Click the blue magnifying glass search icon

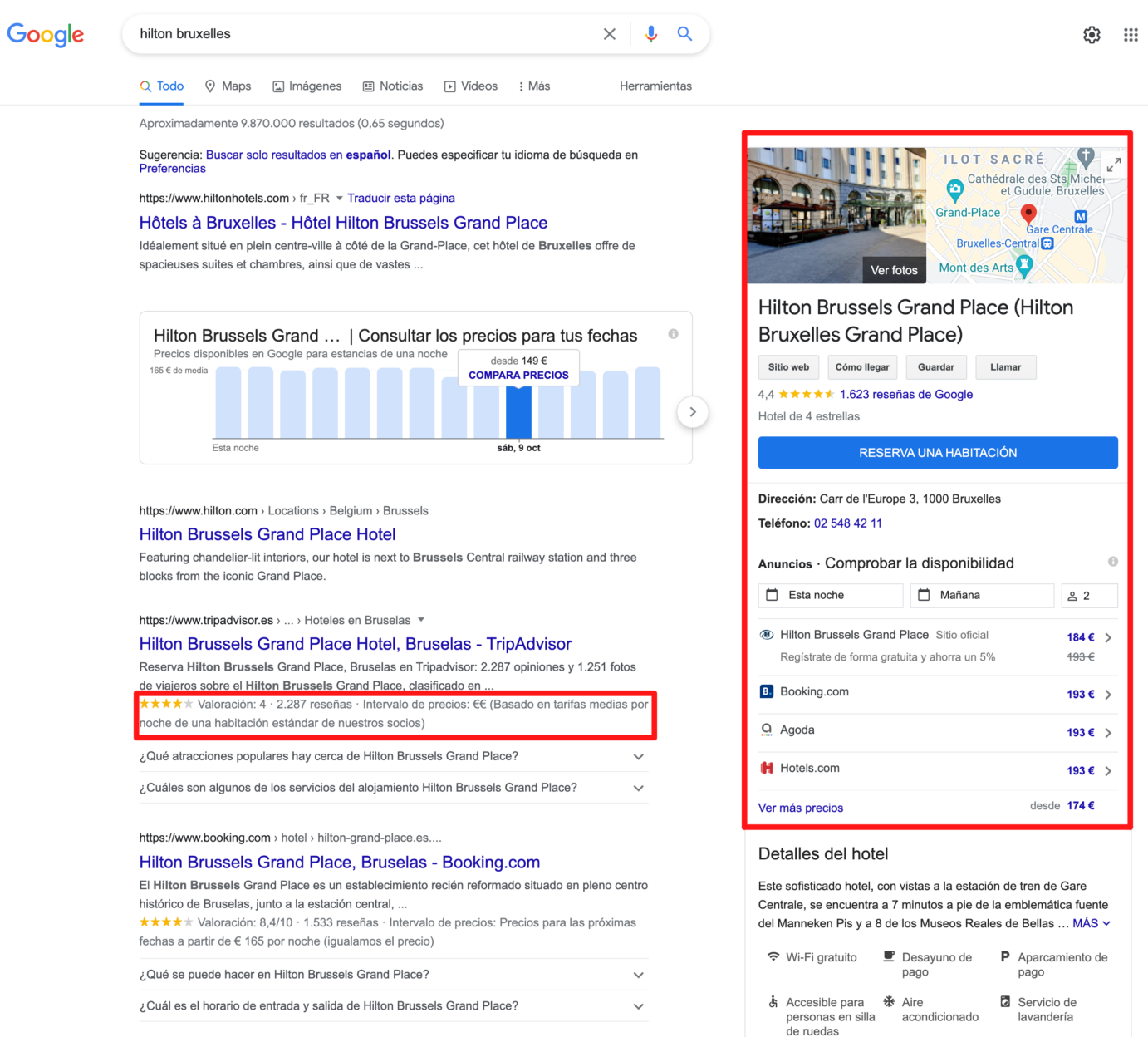click(x=684, y=34)
